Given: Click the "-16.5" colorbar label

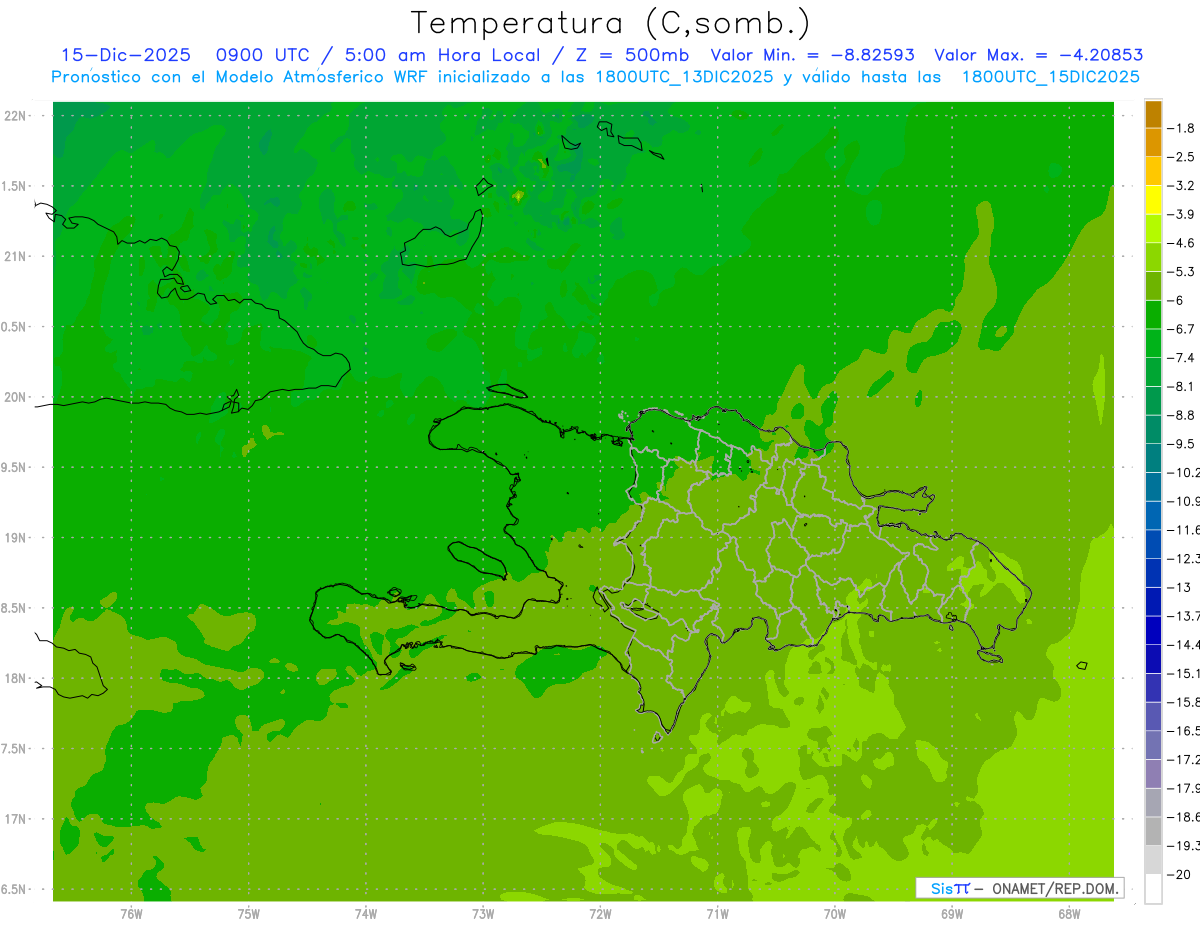Looking at the screenshot, I should pyautogui.click(x=1184, y=731).
